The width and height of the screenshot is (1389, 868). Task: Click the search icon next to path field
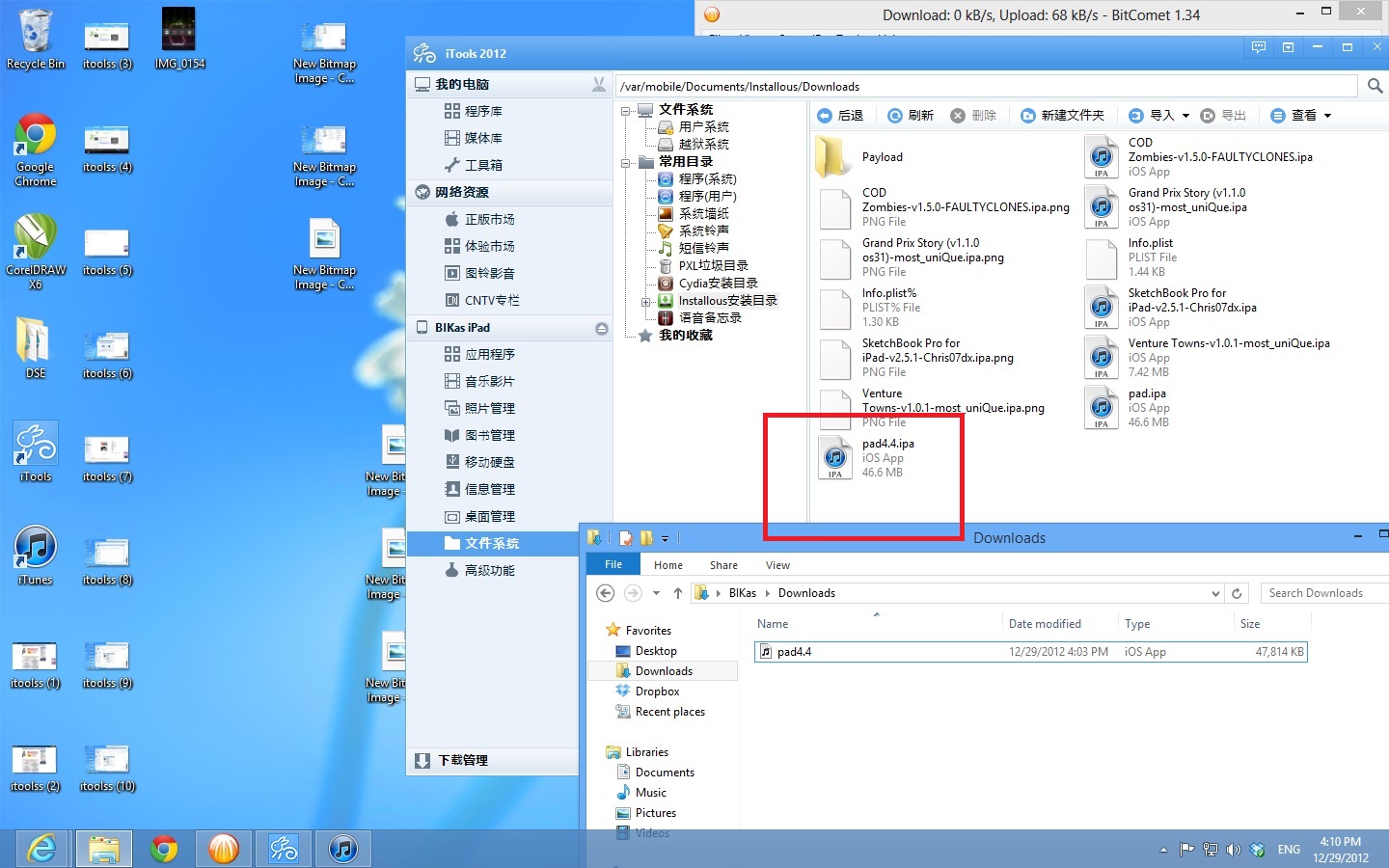(x=1375, y=86)
